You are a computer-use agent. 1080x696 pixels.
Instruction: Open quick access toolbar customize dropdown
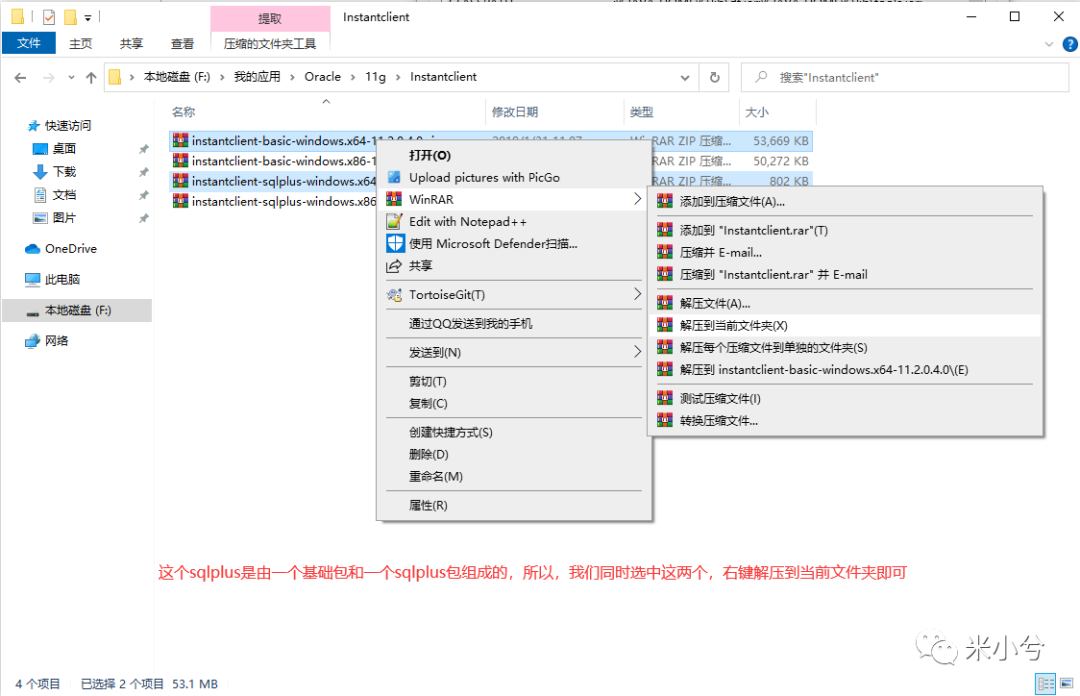[x=87, y=17]
